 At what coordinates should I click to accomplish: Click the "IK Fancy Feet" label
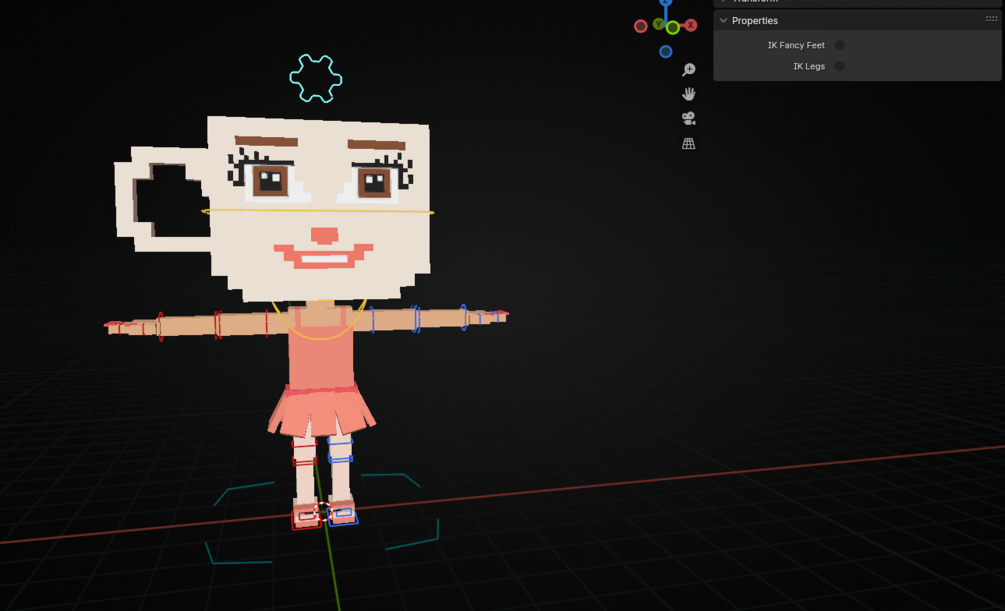[796, 46]
